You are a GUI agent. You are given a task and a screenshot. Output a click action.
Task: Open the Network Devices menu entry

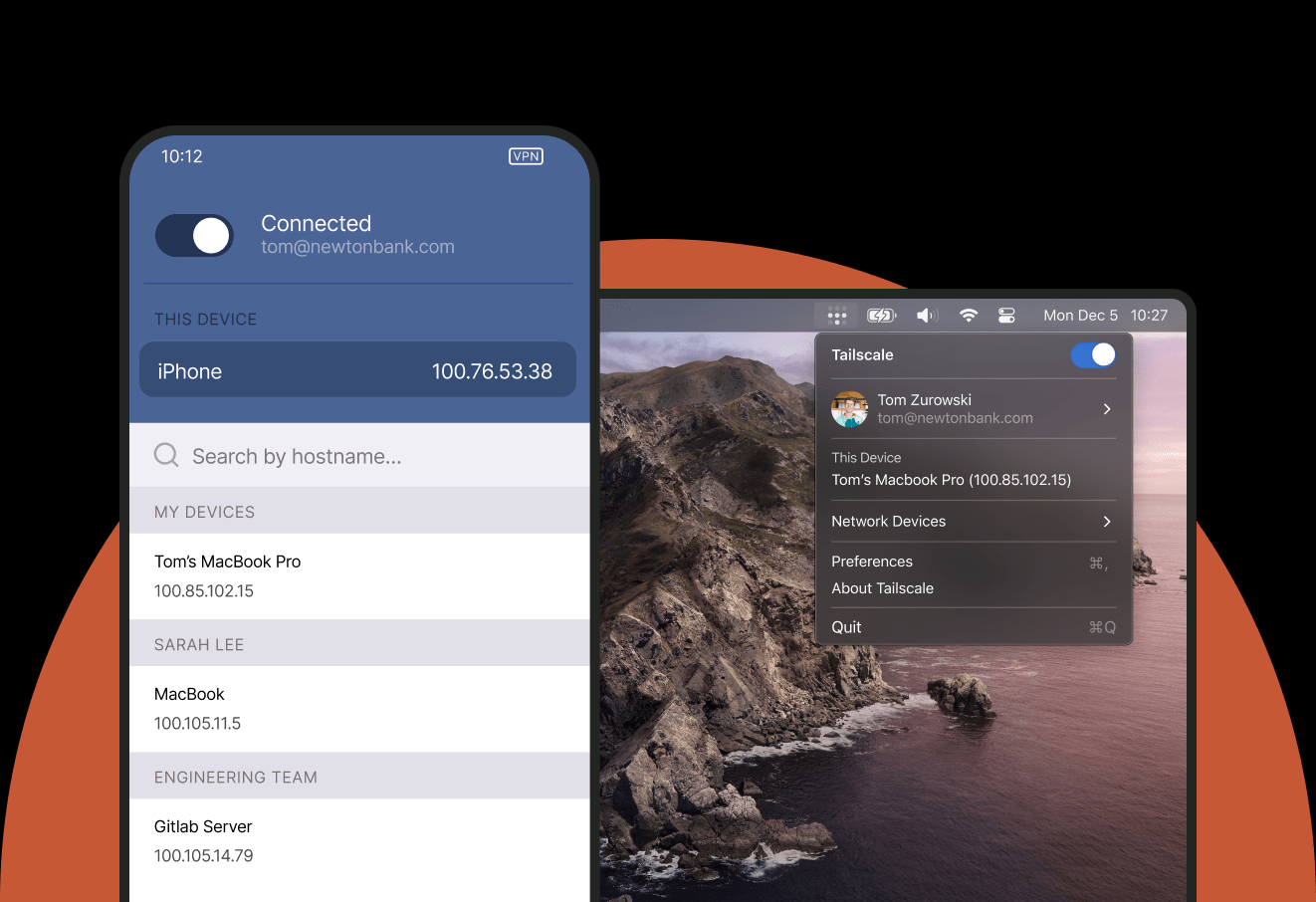(x=974, y=522)
